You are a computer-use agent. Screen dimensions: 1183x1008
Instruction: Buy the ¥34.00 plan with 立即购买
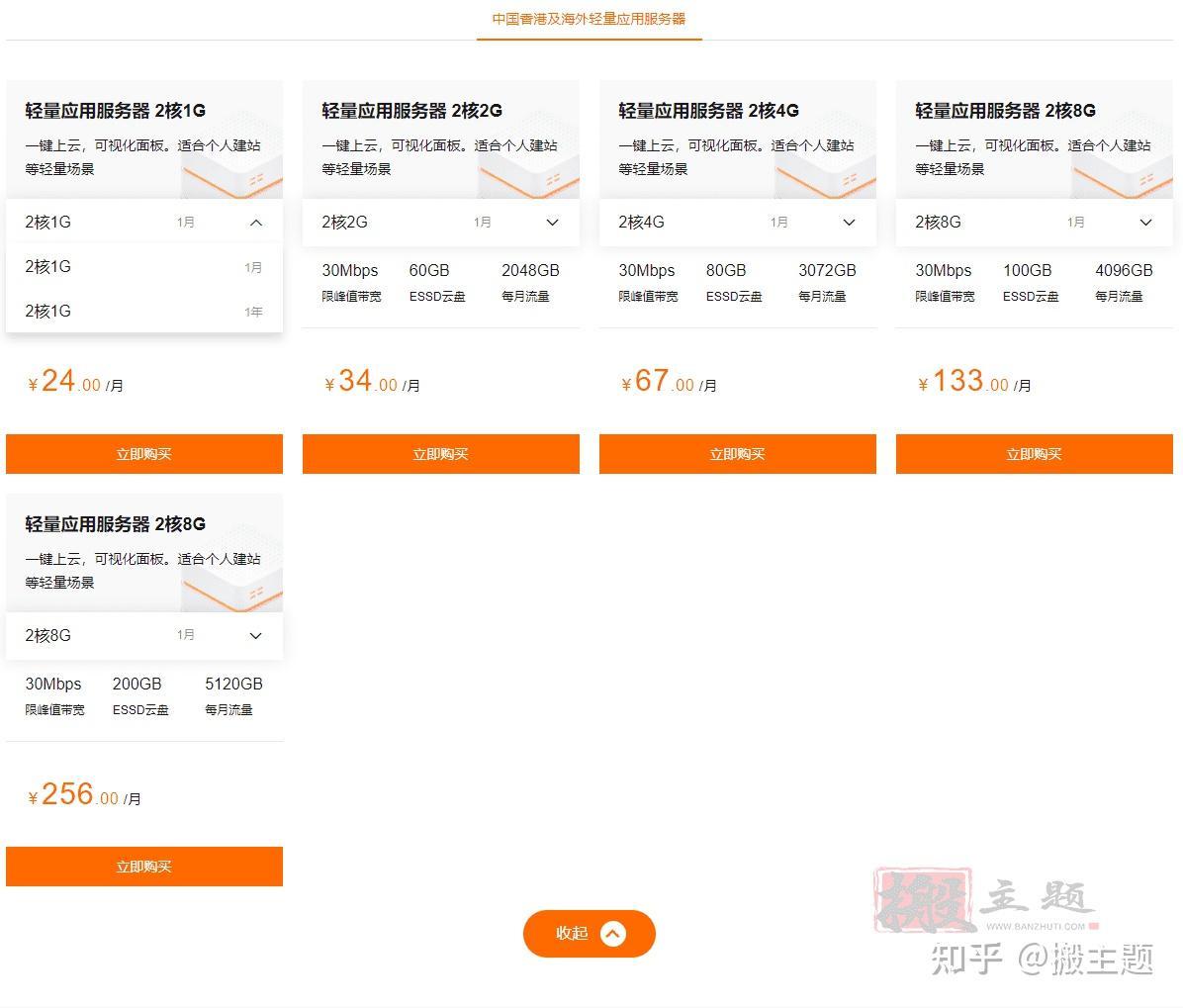[440, 453]
